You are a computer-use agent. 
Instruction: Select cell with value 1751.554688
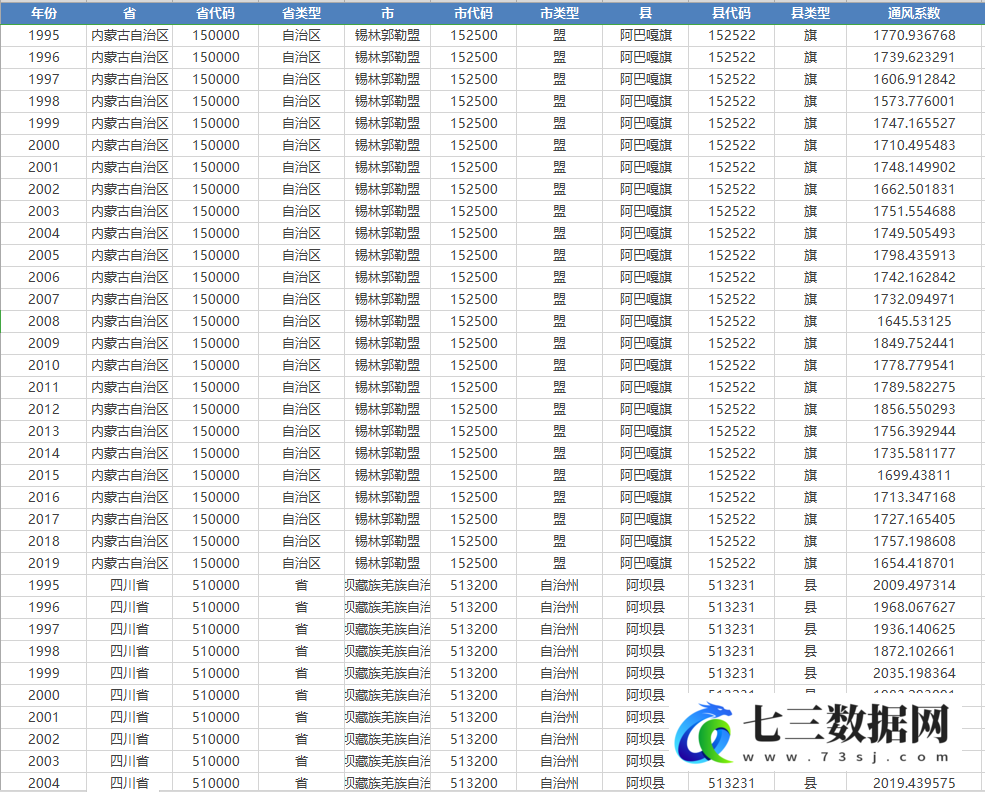[x=915, y=211]
